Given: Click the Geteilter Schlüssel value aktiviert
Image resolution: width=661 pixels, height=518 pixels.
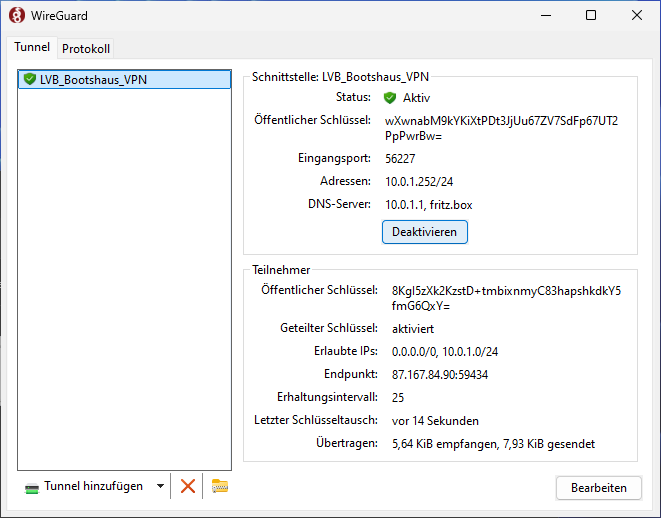Looking at the screenshot, I should coord(413,329).
